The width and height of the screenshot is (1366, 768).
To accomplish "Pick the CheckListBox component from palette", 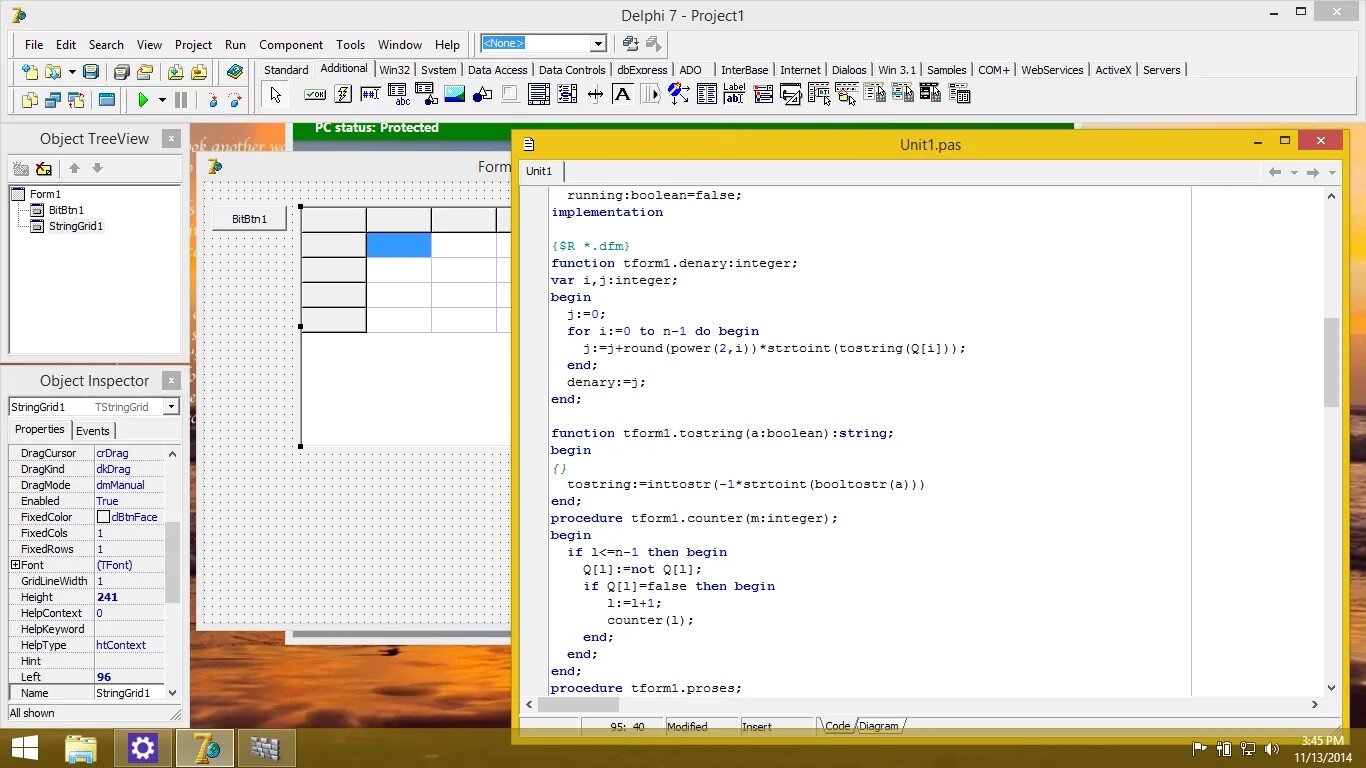I will pyautogui.click(x=567, y=95).
